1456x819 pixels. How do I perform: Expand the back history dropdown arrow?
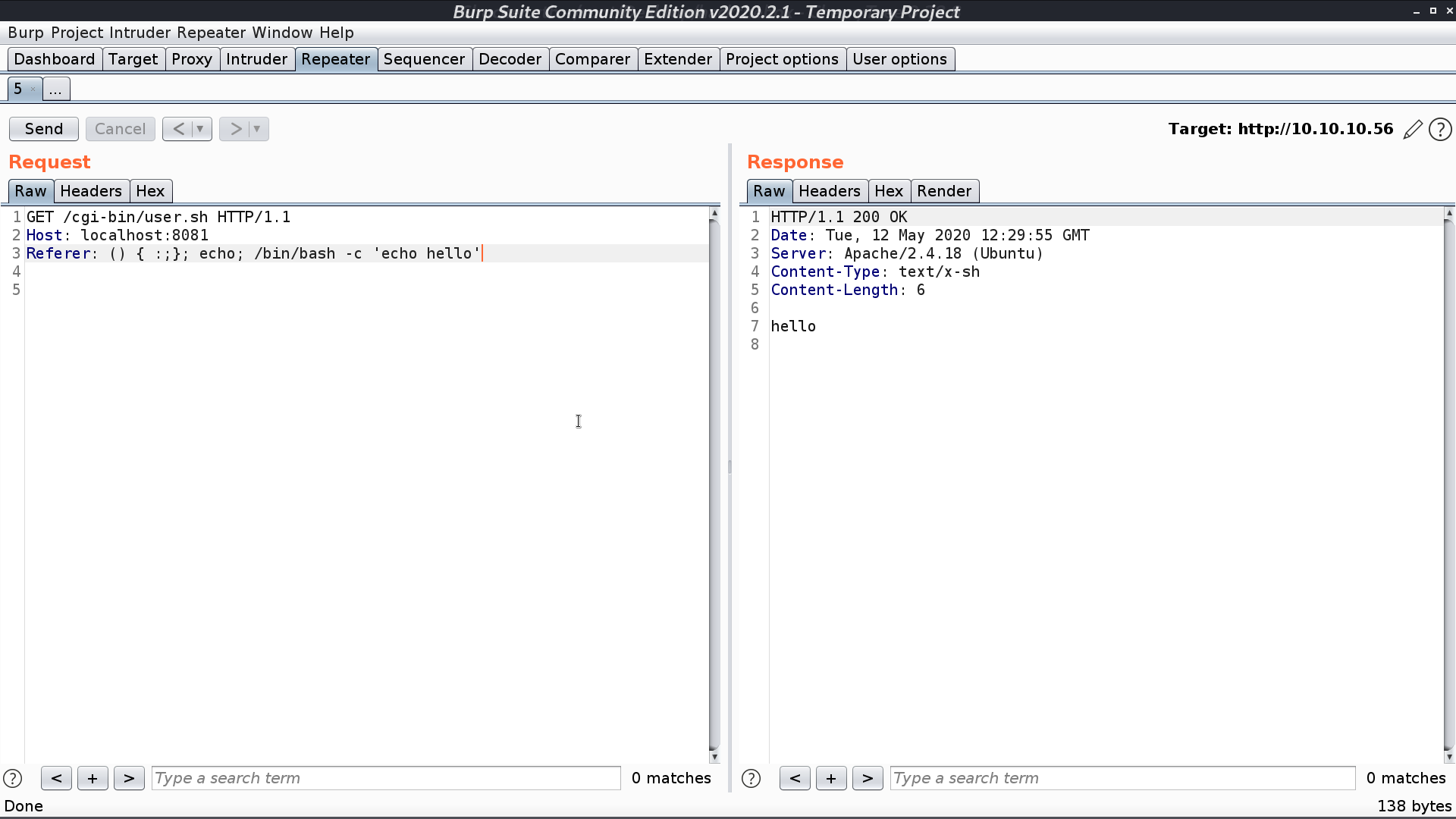(200, 129)
